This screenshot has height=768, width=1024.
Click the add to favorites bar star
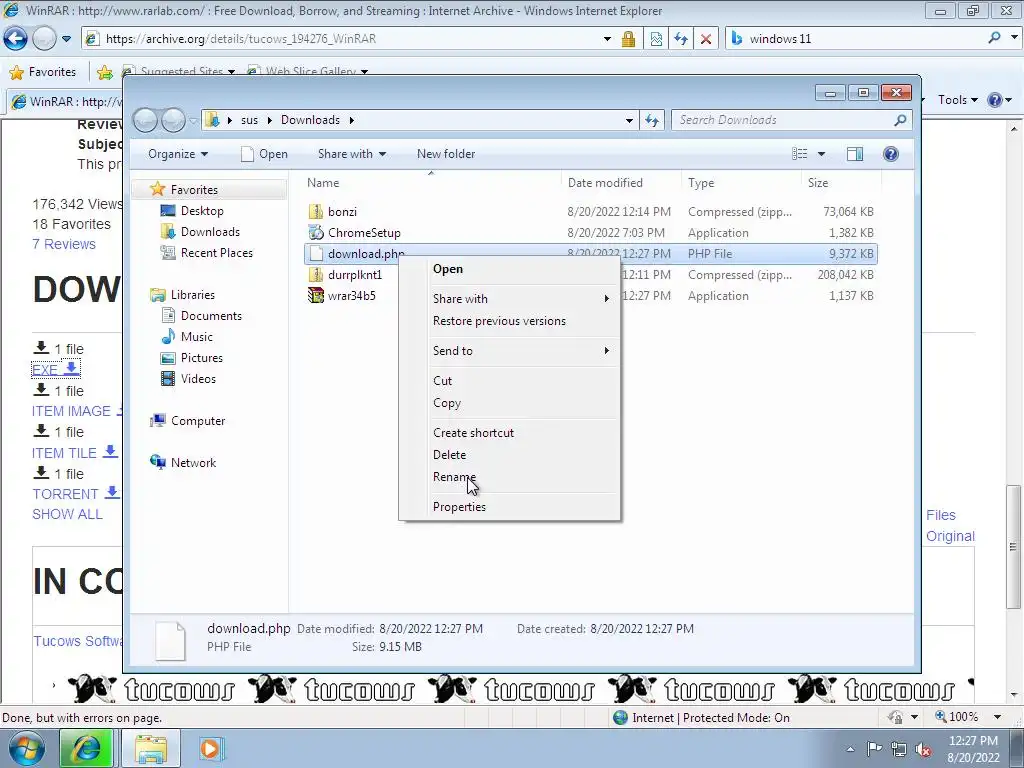point(104,72)
